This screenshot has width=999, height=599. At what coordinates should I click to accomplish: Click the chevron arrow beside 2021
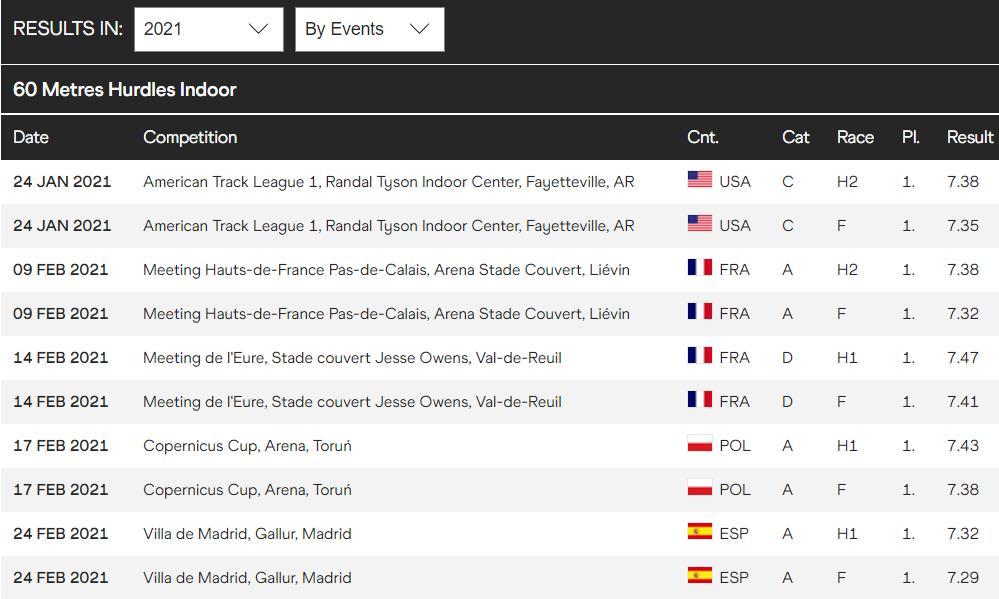258,29
